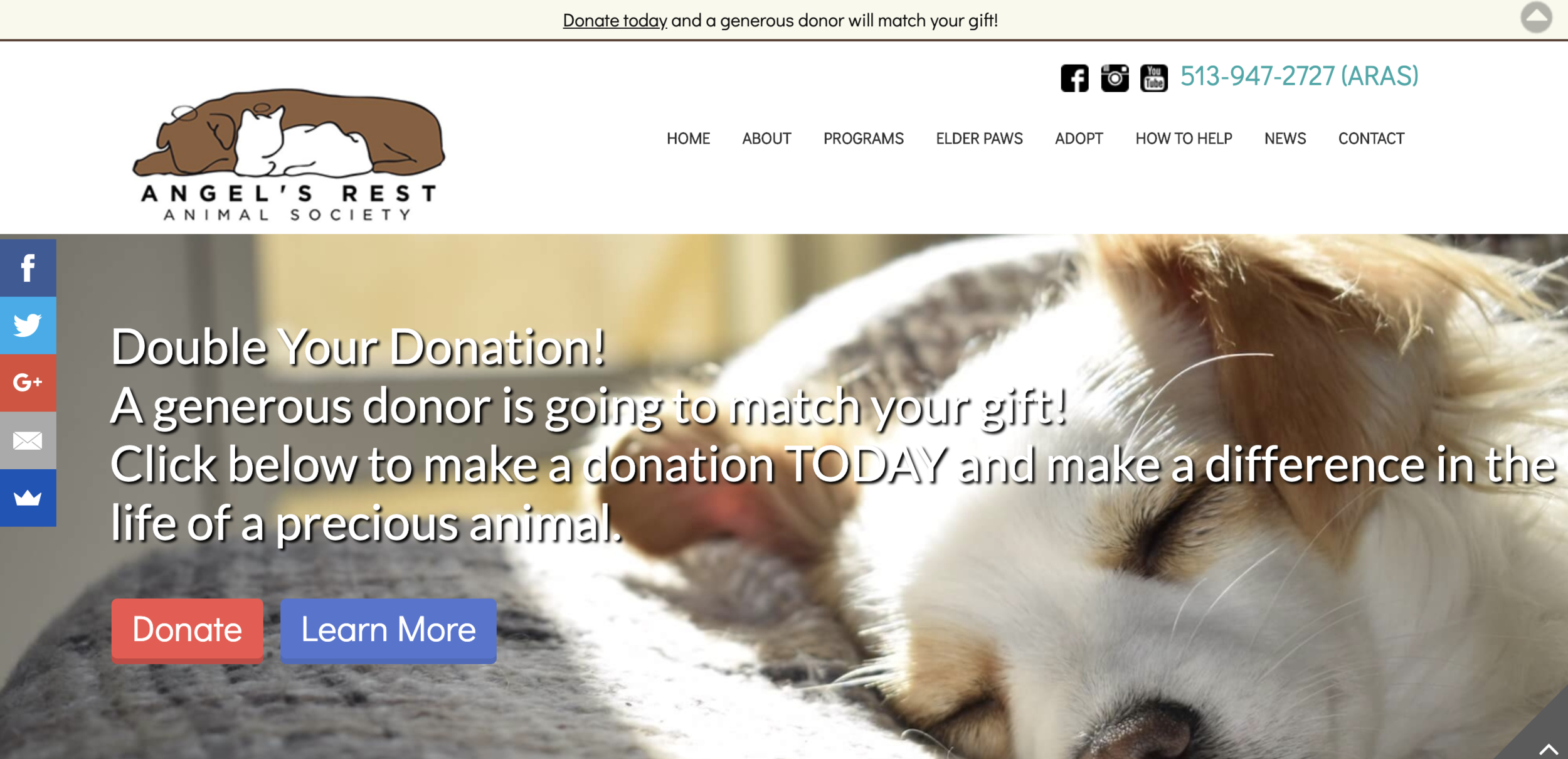
Task: Open the Instagram icon in the header
Action: pos(1115,78)
